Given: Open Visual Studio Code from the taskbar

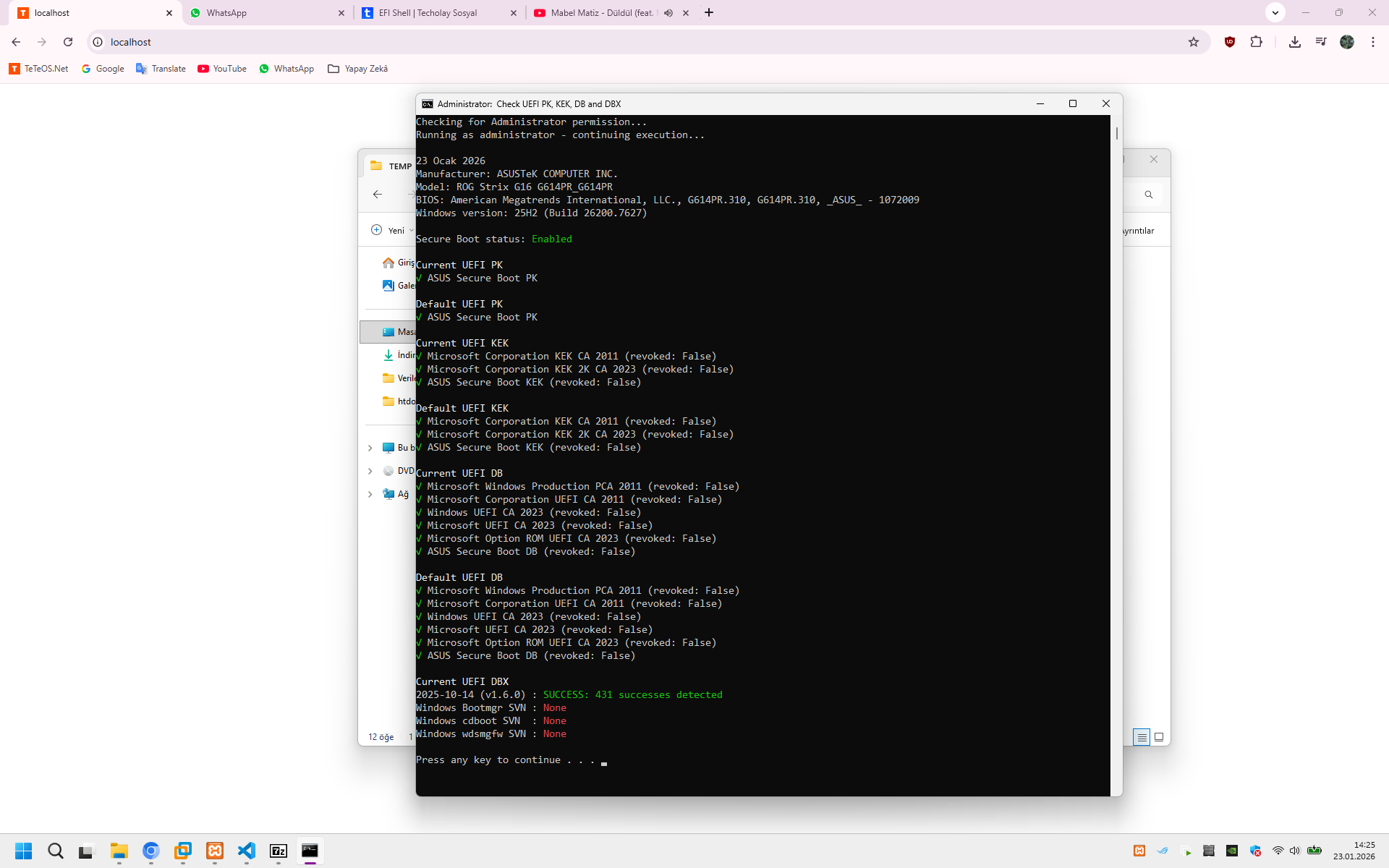Looking at the screenshot, I should point(247,851).
